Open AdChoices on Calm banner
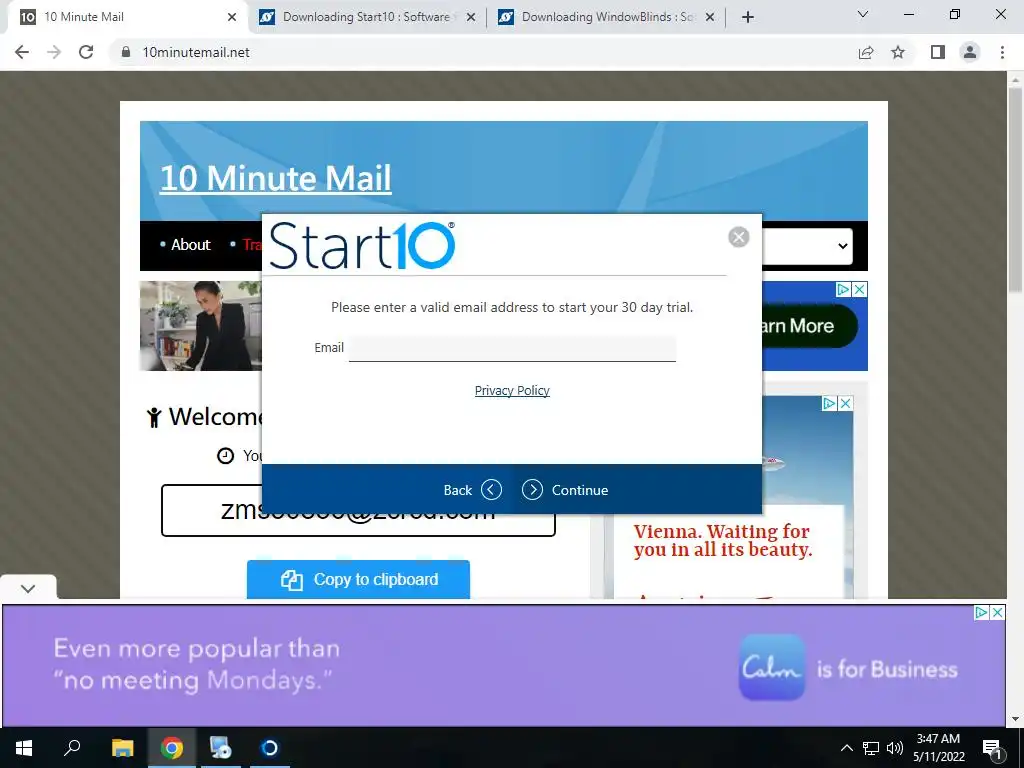The height and width of the screenshot is (768, 1024). (981, 613)
